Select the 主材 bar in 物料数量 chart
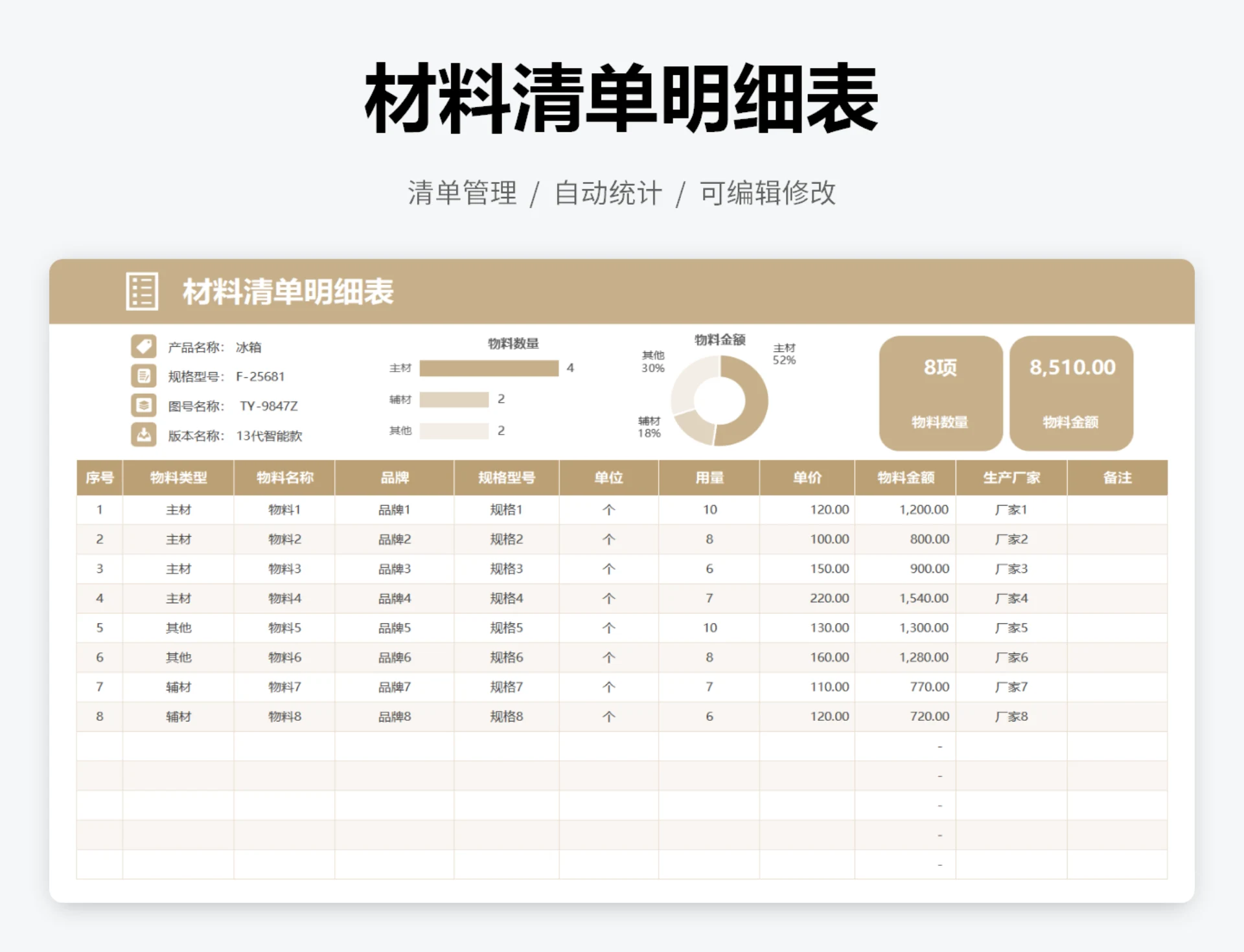 point(489,368)
